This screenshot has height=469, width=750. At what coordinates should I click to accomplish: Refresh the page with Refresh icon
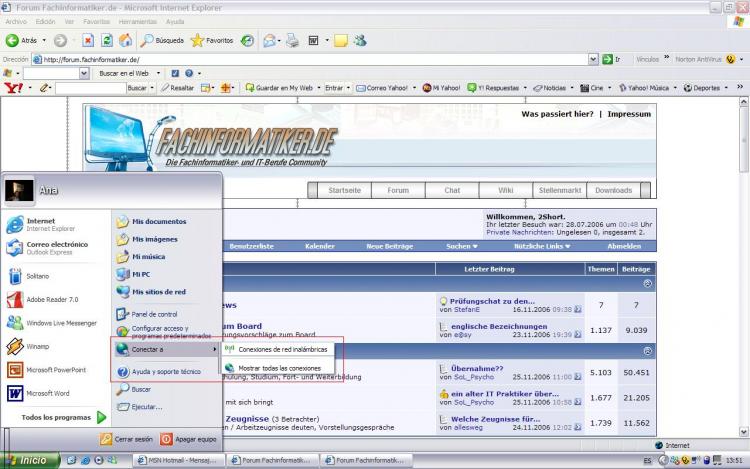pyautogui.click(x=107, y=41)
